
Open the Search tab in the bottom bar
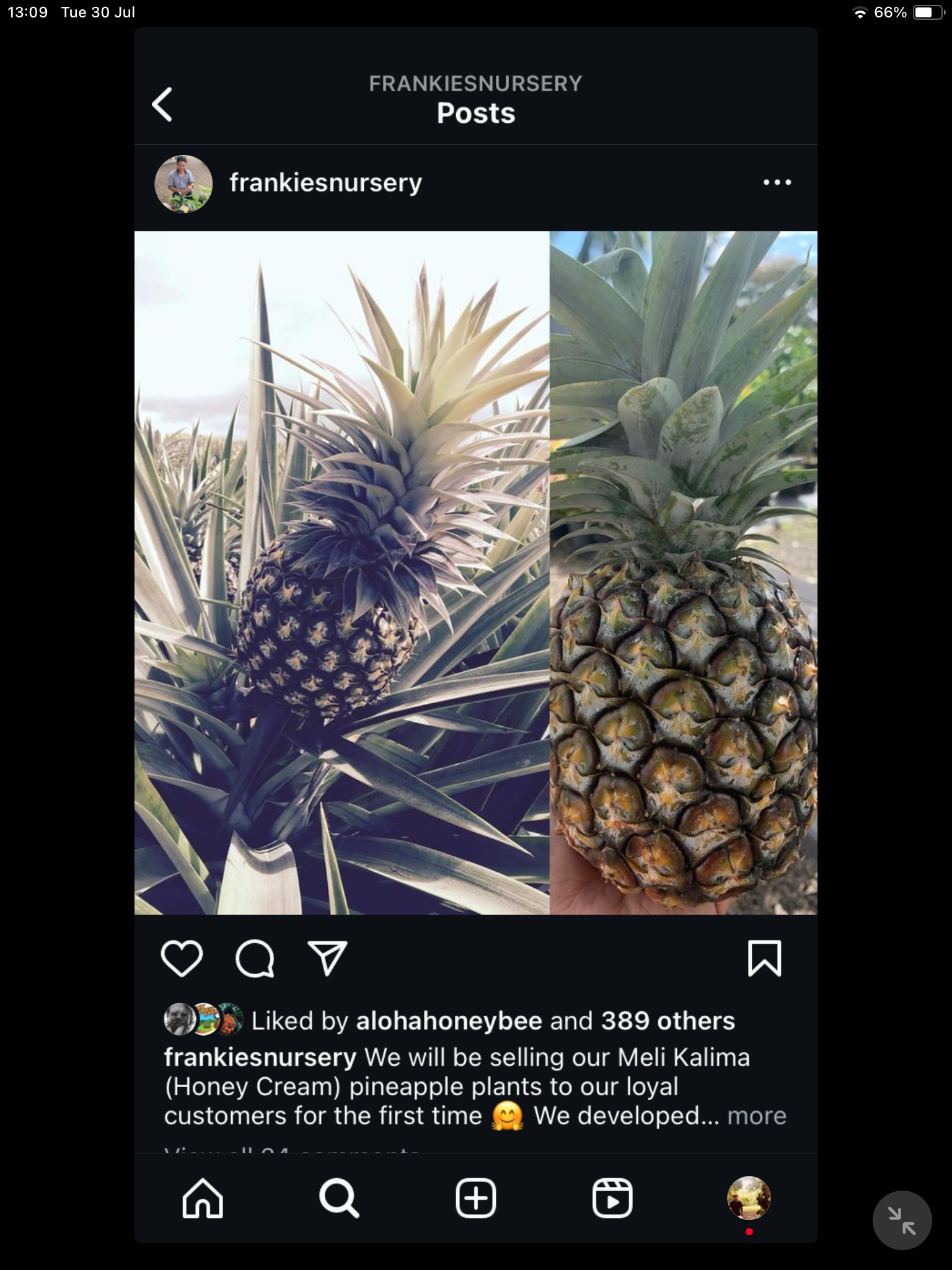pyautogui.click(x=339, y=1198)
